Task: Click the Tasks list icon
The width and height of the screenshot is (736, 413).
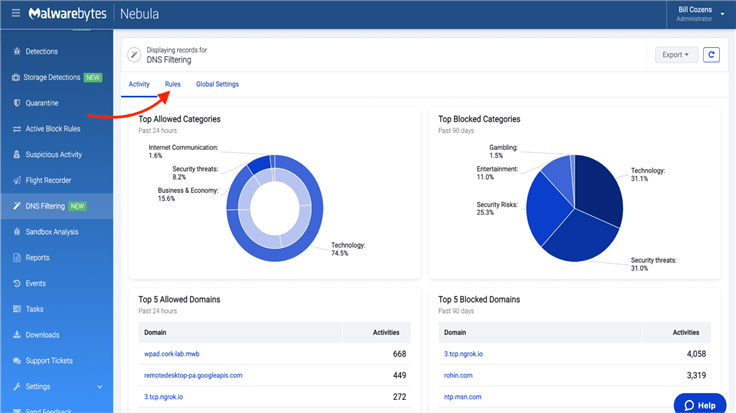Action: pos(17,309)
